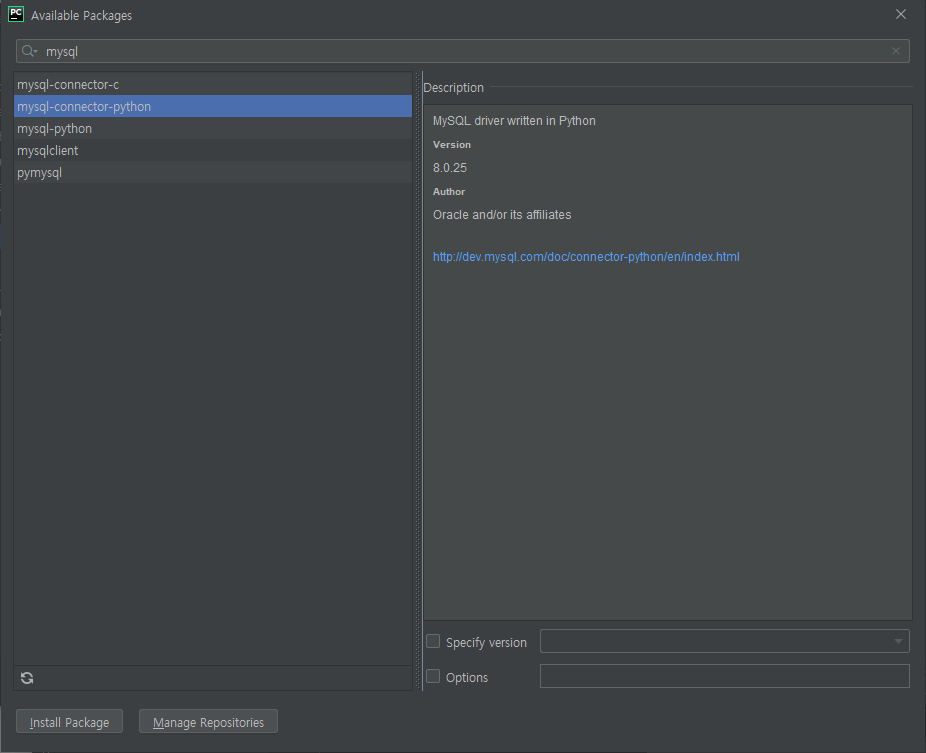Image resolution: width=926 pixels, height=753 pixels.
Task: Click the search magnifier icon
Action: click(29, 51)
